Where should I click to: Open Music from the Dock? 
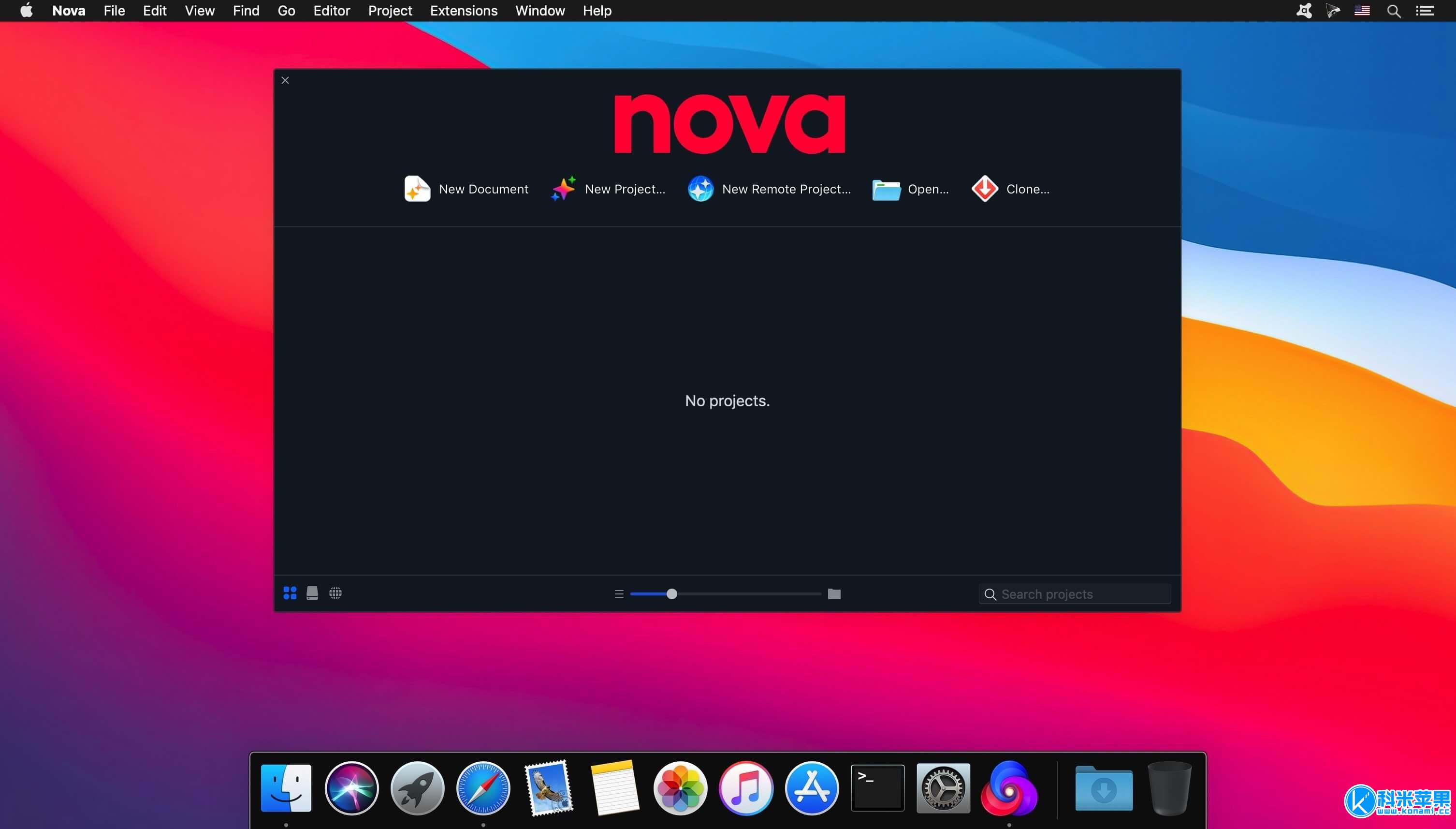pyautogui.click(x=746, y=788)
